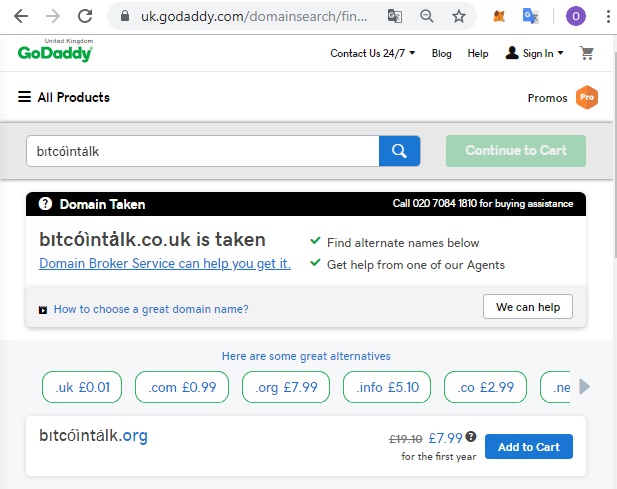Select the .info £5.10 alternative
Viewport: 617px width, 489px height.
click(387, 387)
